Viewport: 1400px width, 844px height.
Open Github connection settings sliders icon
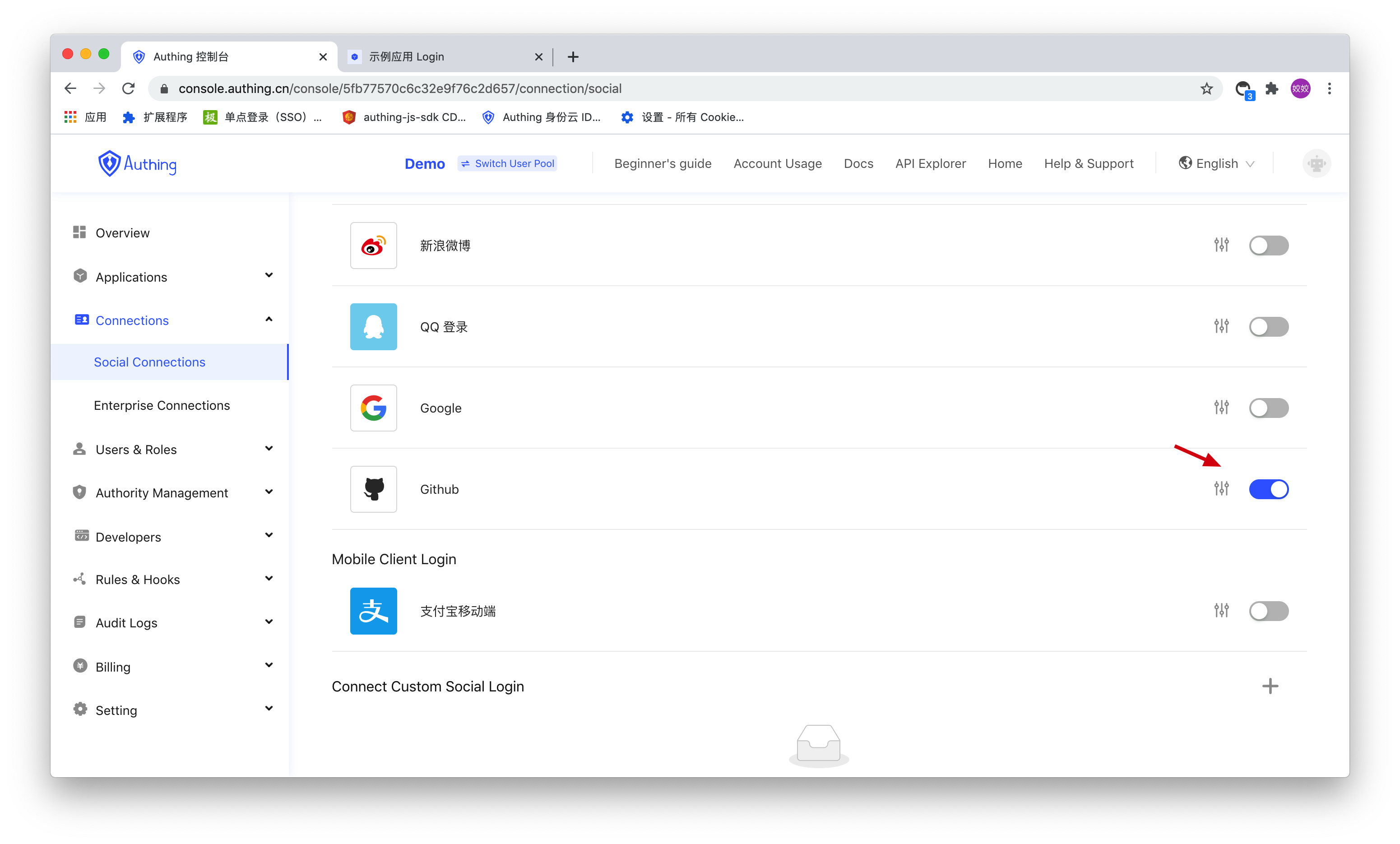1221,489
